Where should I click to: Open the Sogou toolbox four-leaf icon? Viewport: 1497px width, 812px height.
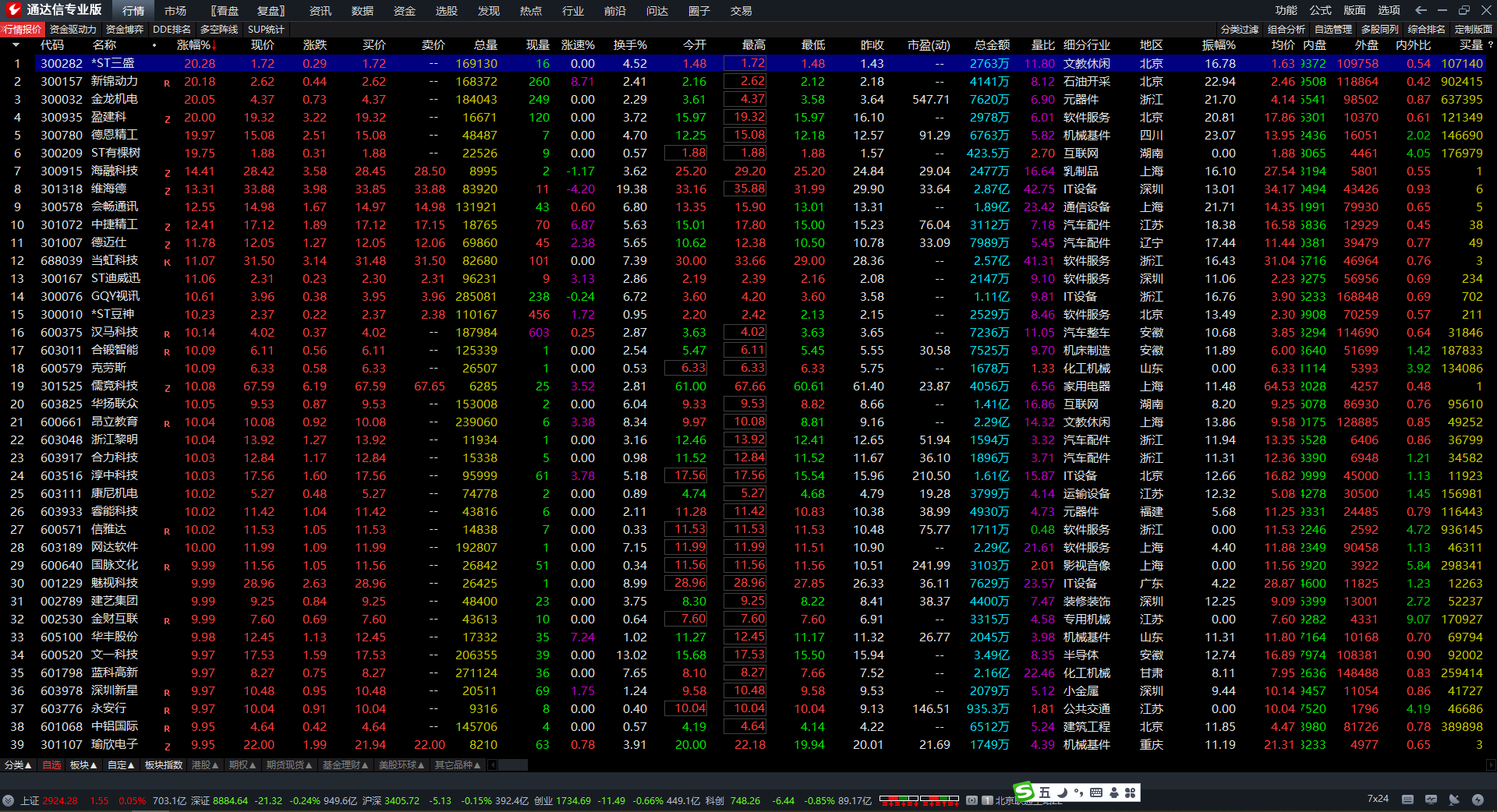click(1131, 793)
